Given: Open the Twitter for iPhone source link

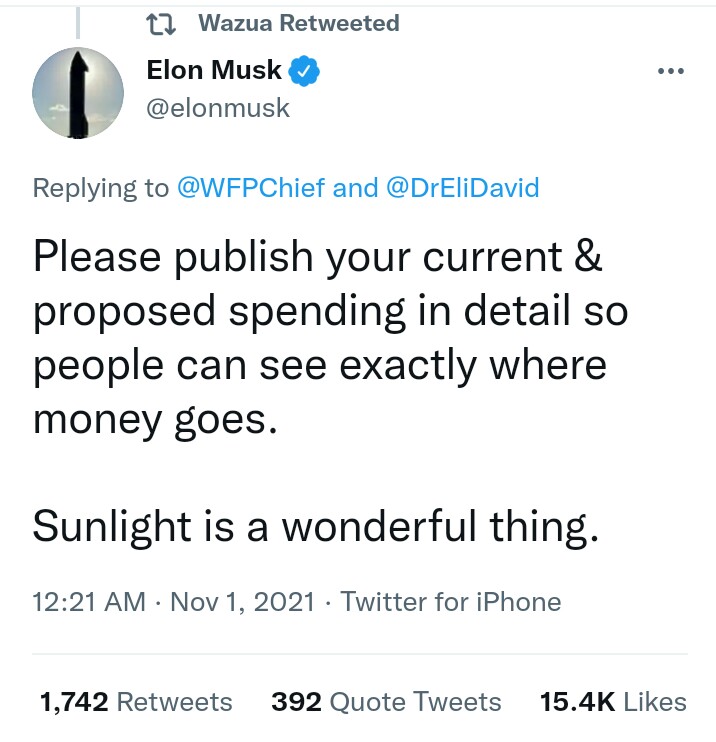Looking at the screenshot, I should tap(451, 602).
